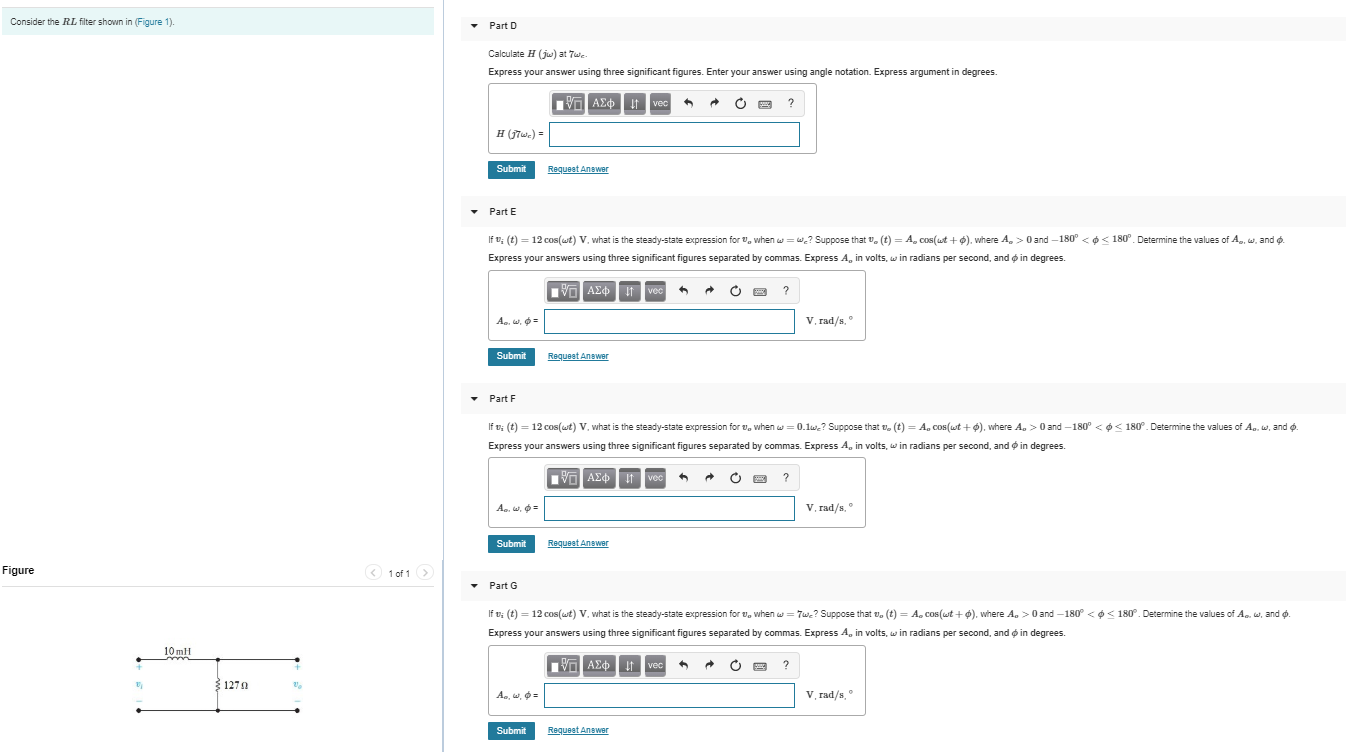Collapse the Part D section
The height and width of the screenshot is (752, 1346).
pyautogui.click(x=474, y=25)
